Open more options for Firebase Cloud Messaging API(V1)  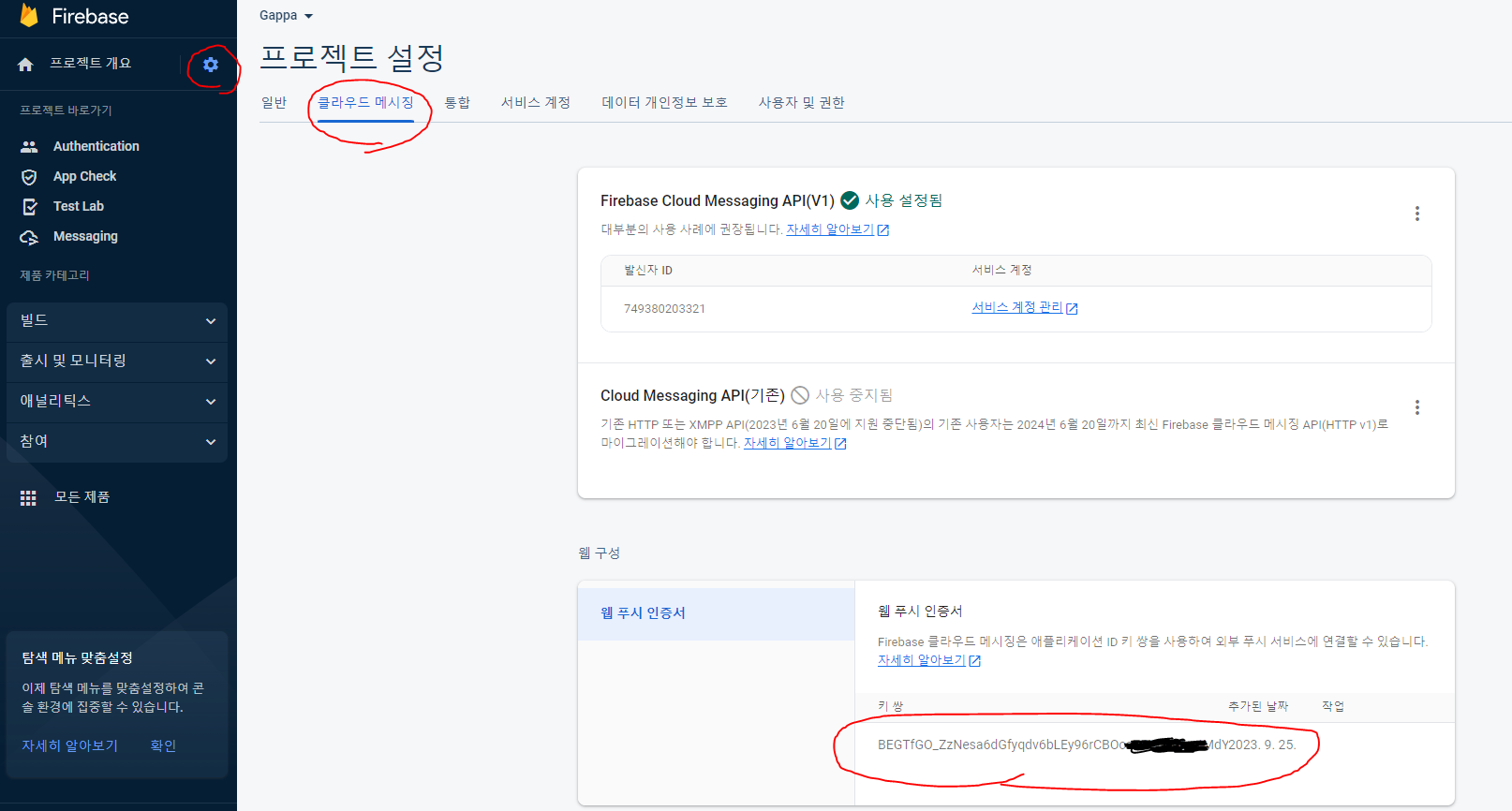coord(1416,214)
